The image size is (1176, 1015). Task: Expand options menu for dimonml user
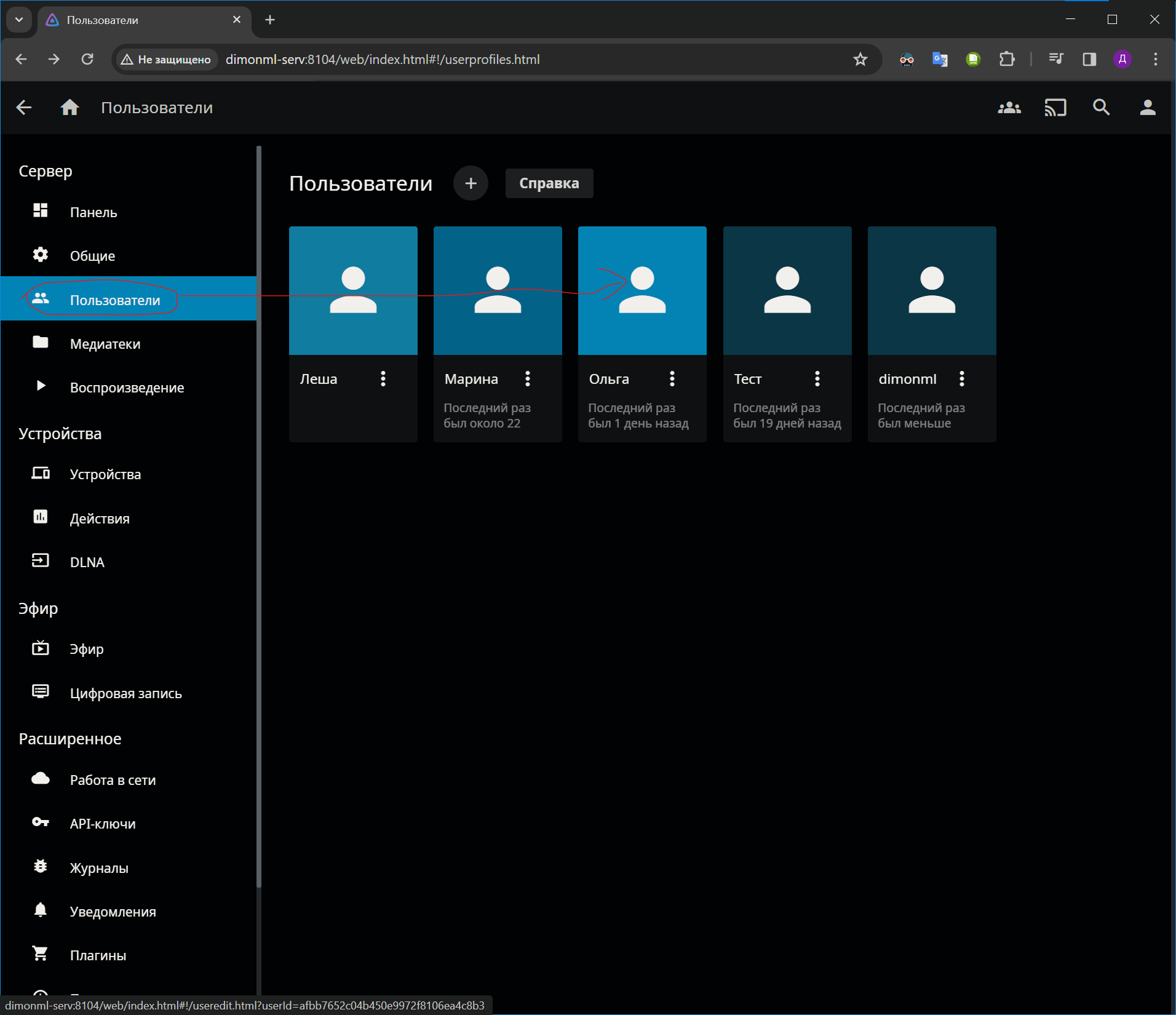(x=961, y=379)
